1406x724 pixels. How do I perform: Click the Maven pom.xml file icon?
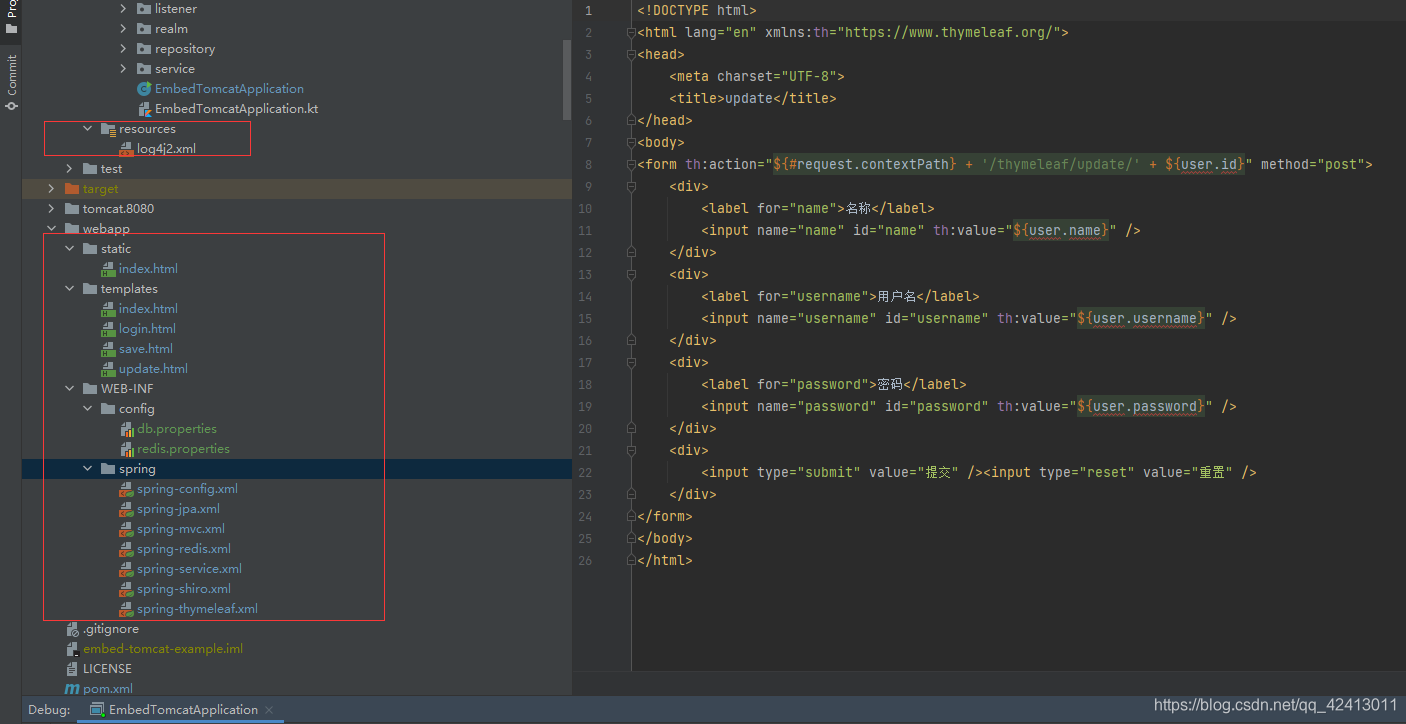tap(72, 689)
